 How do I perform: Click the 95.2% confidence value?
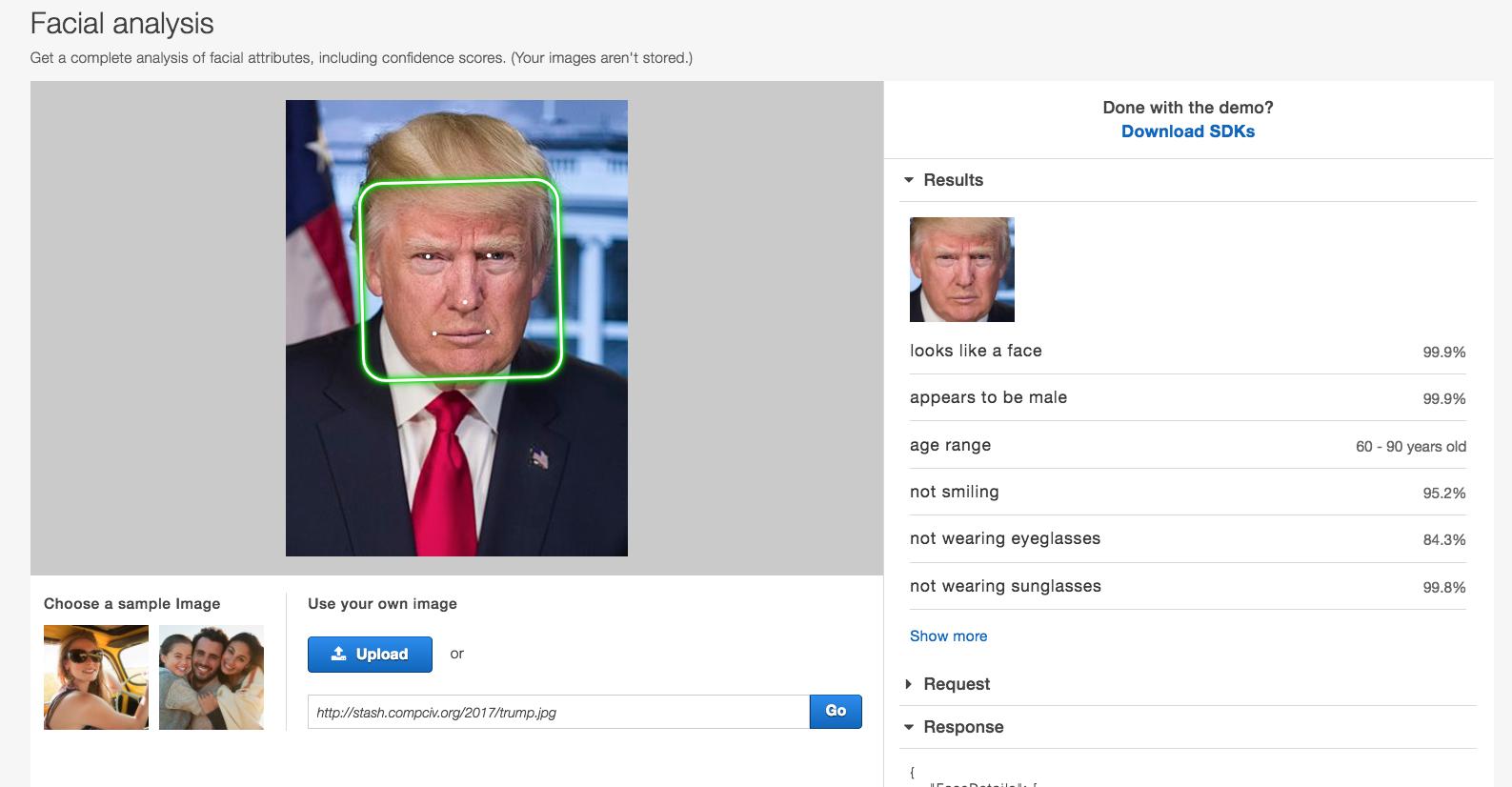tap(1444, 493)
